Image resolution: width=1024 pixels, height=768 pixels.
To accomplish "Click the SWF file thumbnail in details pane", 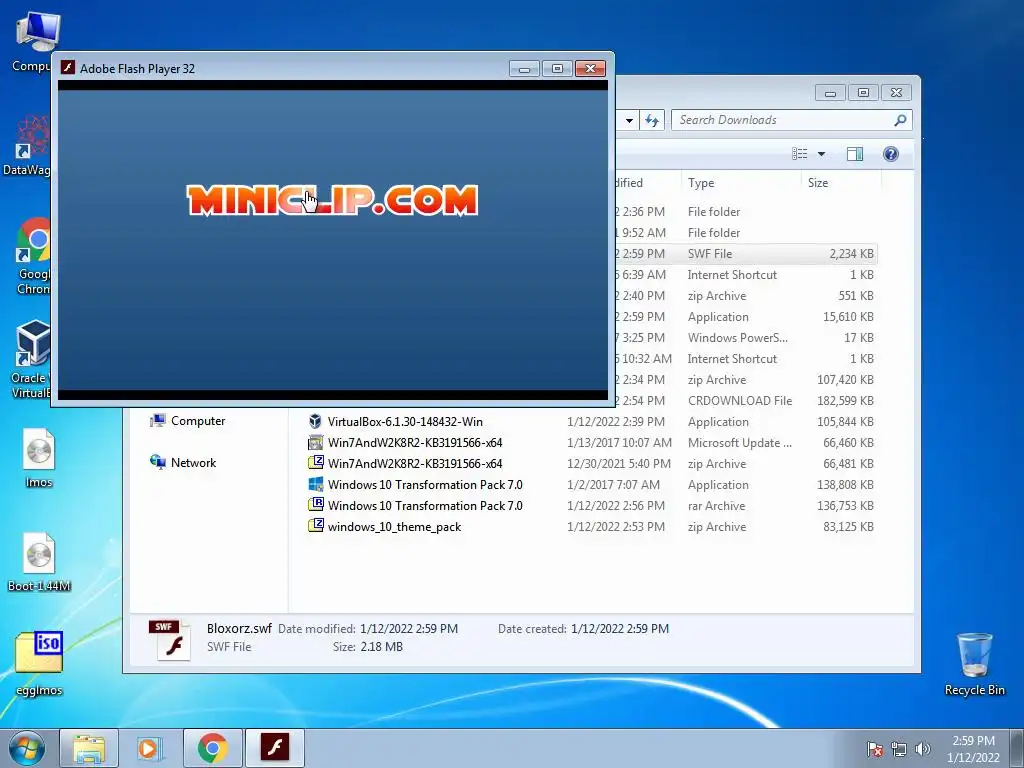I will pyautogui.click(x=170, y=639).
